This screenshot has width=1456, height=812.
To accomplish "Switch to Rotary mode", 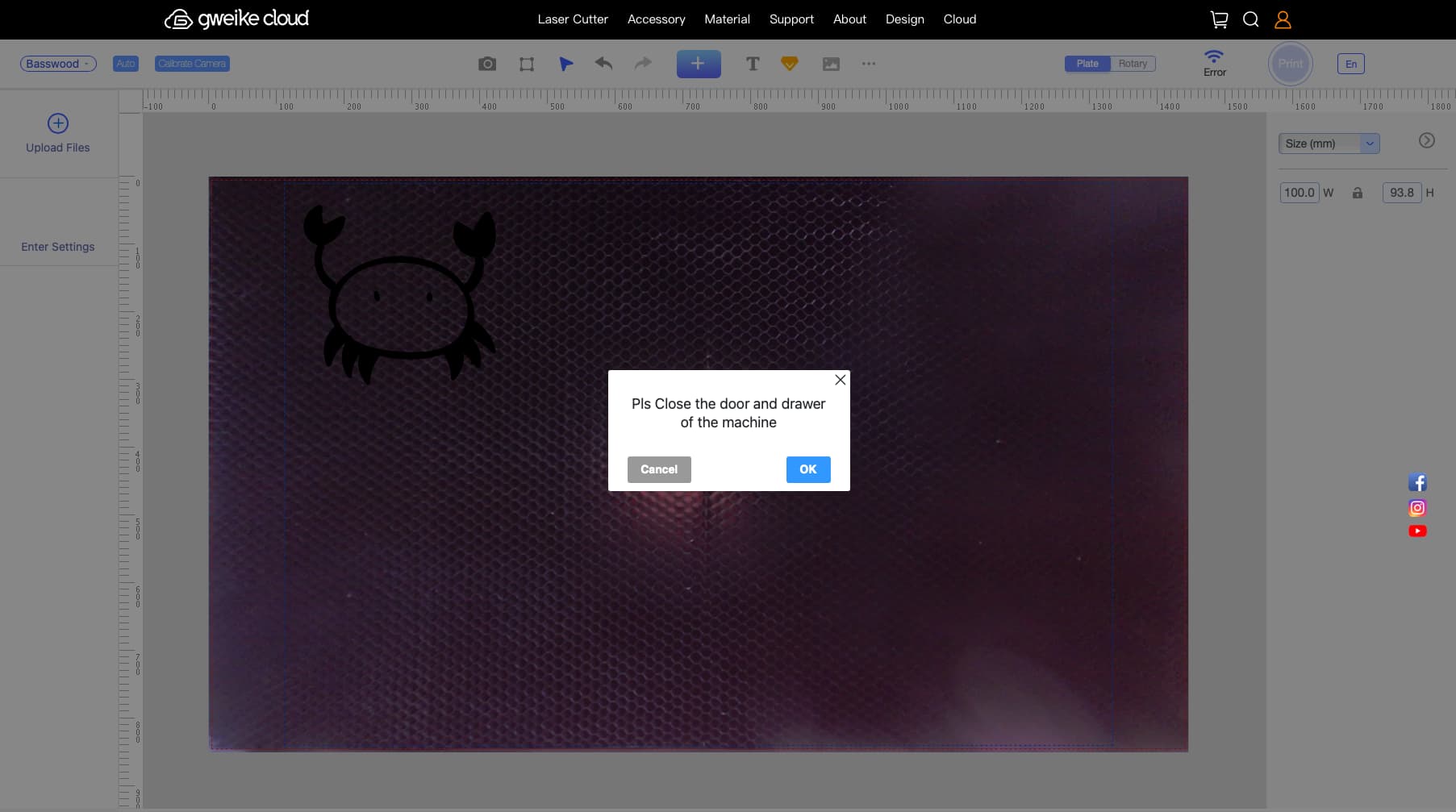I will [x=1133, y=64].
